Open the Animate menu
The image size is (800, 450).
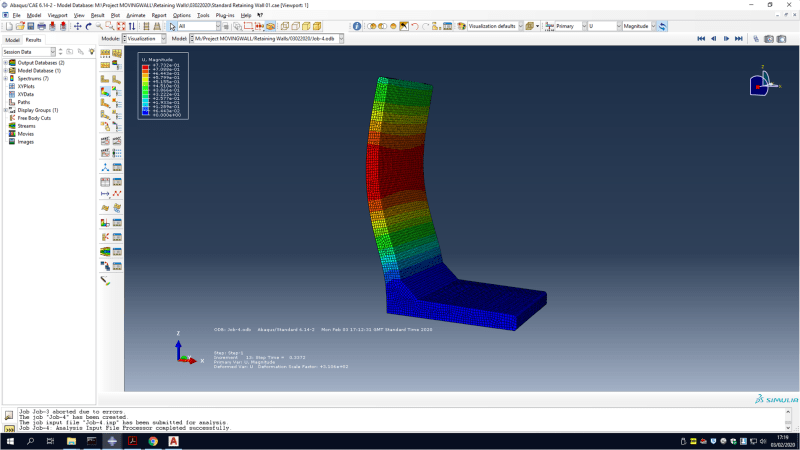[136, 15]
